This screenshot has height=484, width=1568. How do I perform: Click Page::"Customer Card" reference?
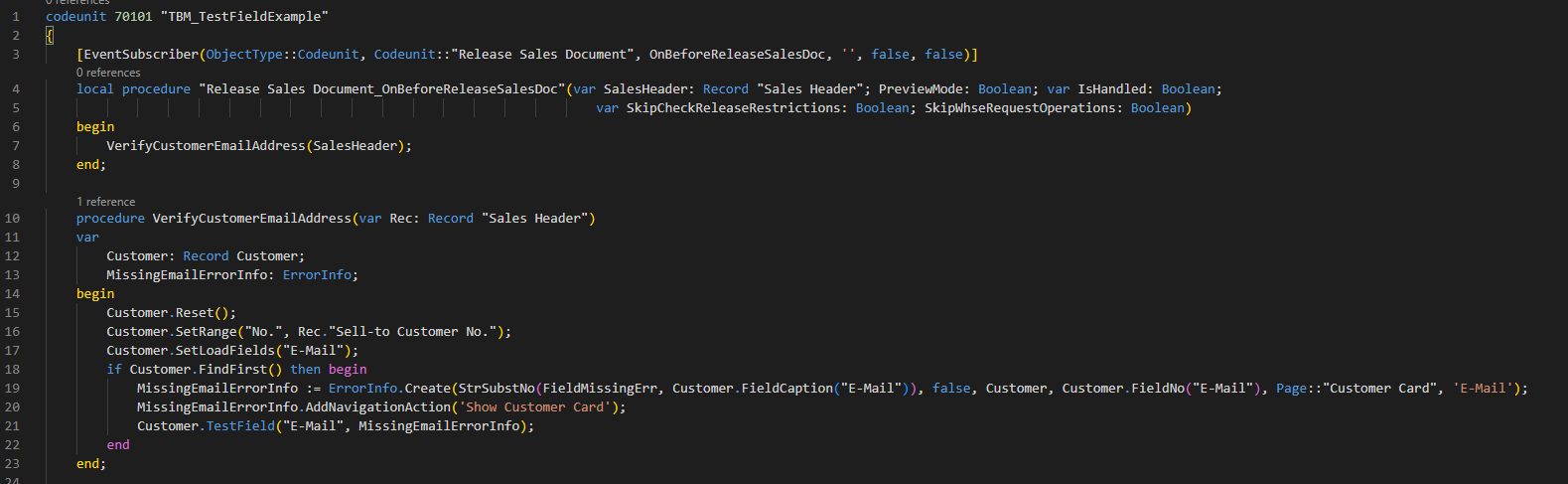[1358, 389]
